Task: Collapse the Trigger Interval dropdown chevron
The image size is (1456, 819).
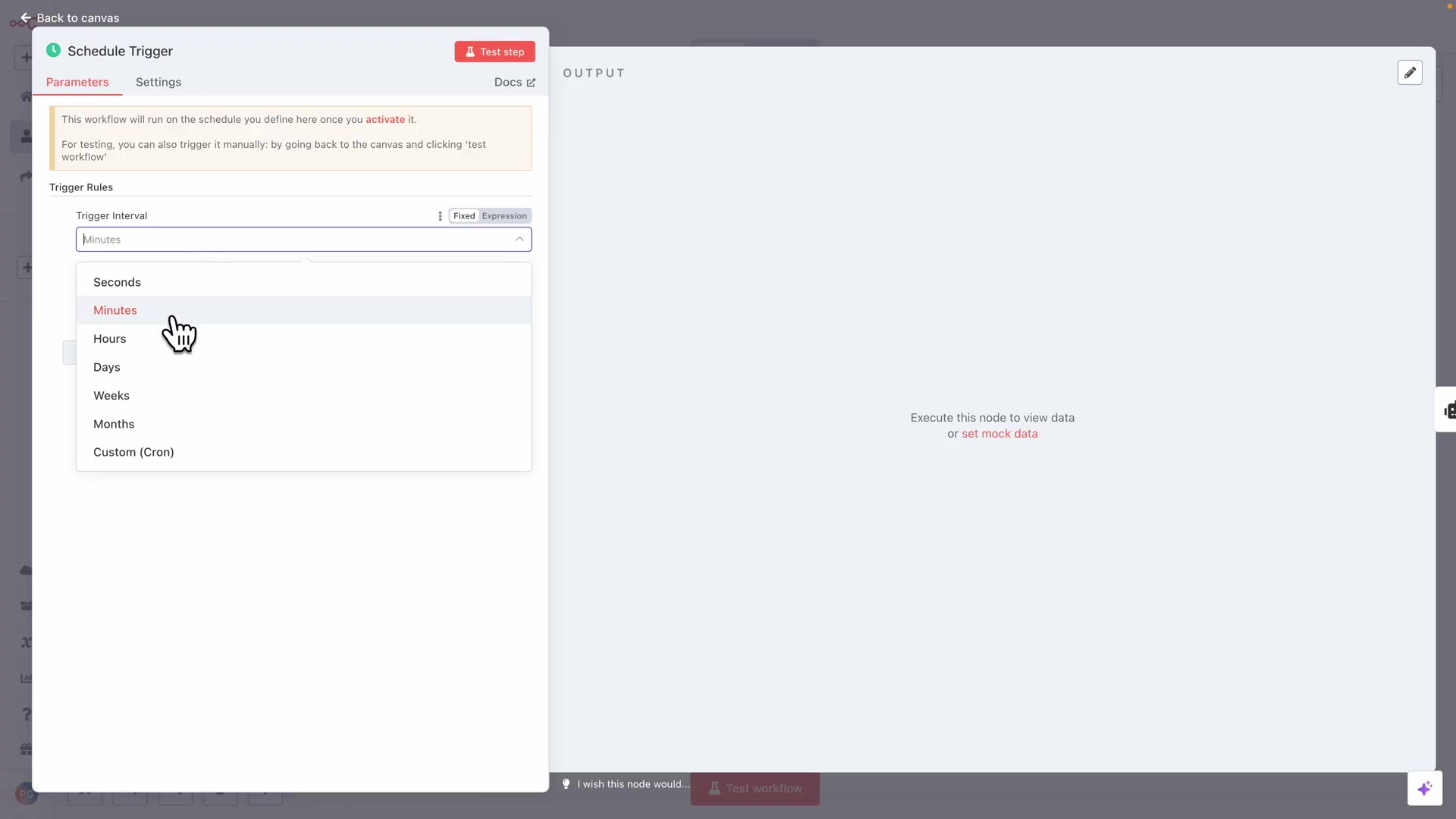Action: tap(519, 240)
